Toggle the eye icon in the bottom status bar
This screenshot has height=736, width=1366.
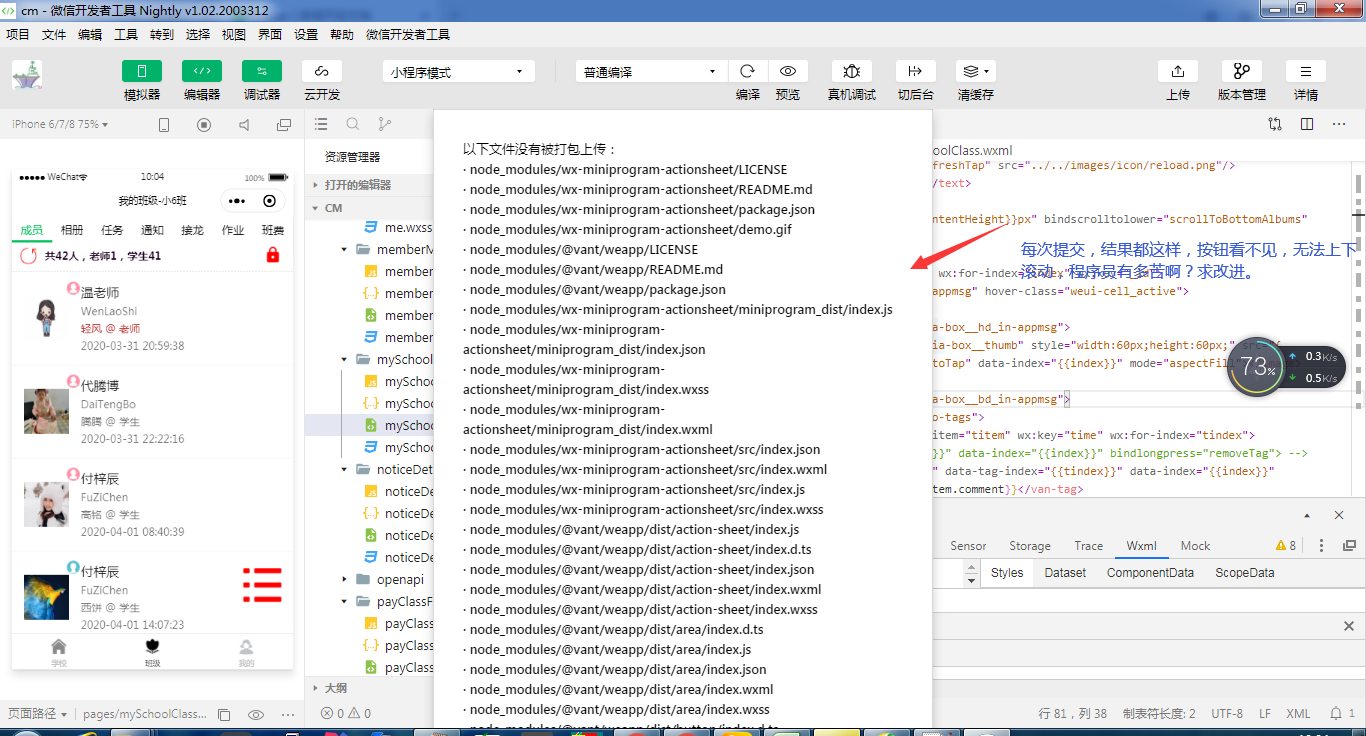coord(256,715)
